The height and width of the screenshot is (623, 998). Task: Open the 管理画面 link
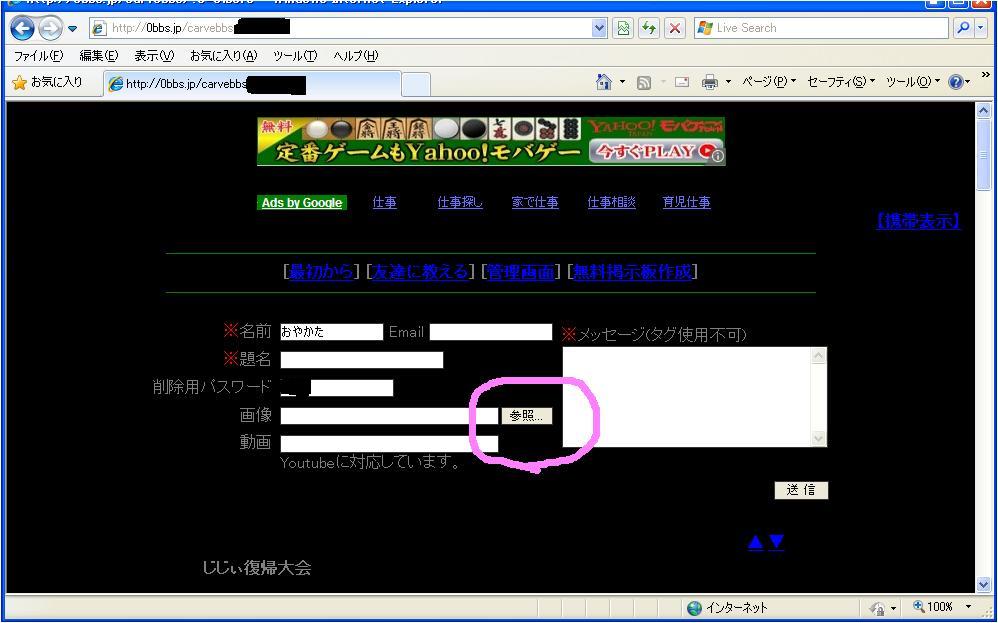[520, 272]
